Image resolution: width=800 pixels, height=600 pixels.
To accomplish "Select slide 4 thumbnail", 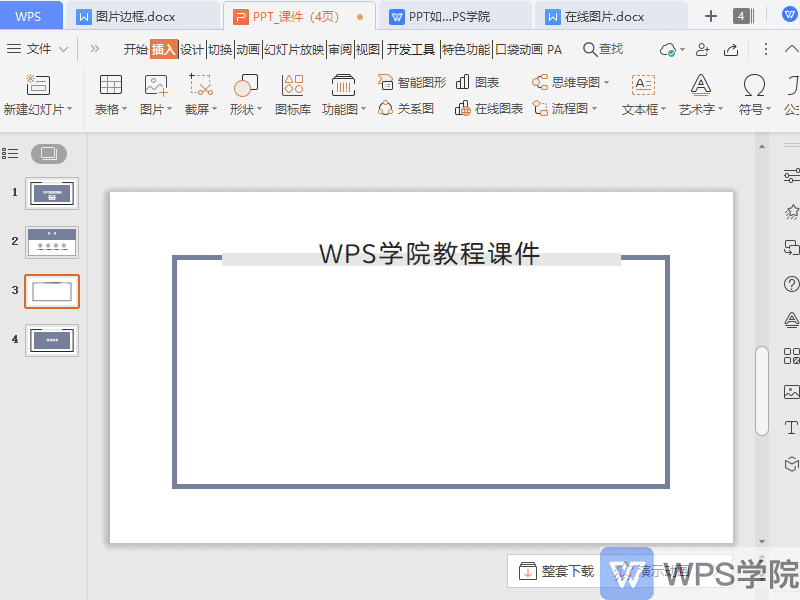I will pyautogui.click(x=52, y=340).
